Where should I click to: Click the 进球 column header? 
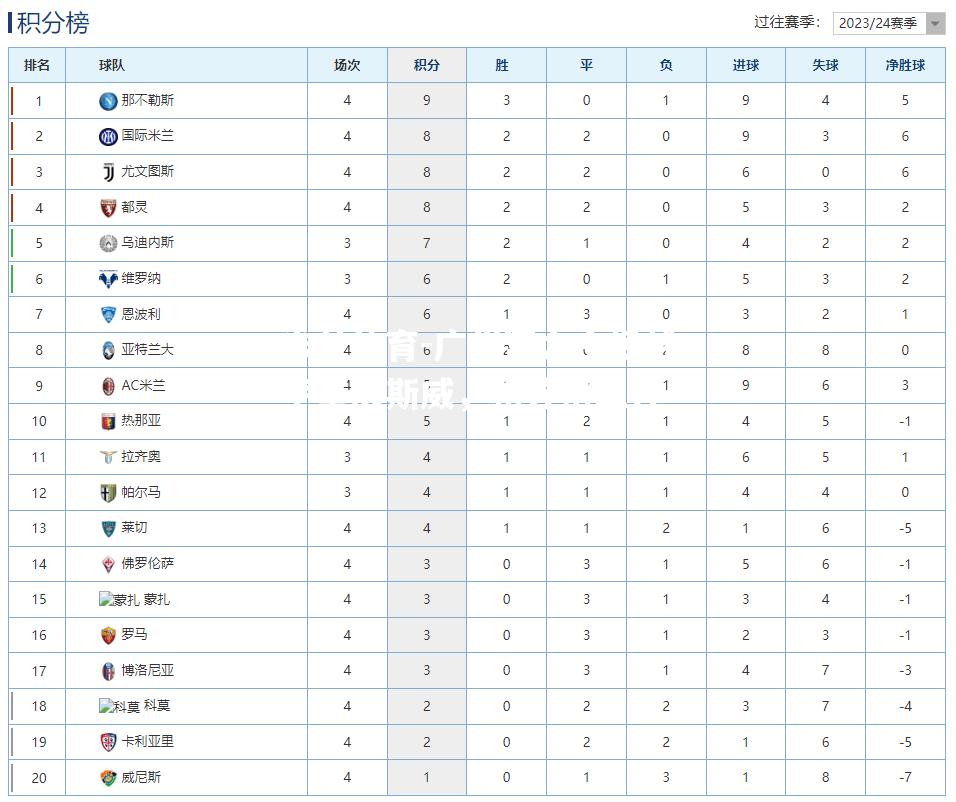pos(746,65)
